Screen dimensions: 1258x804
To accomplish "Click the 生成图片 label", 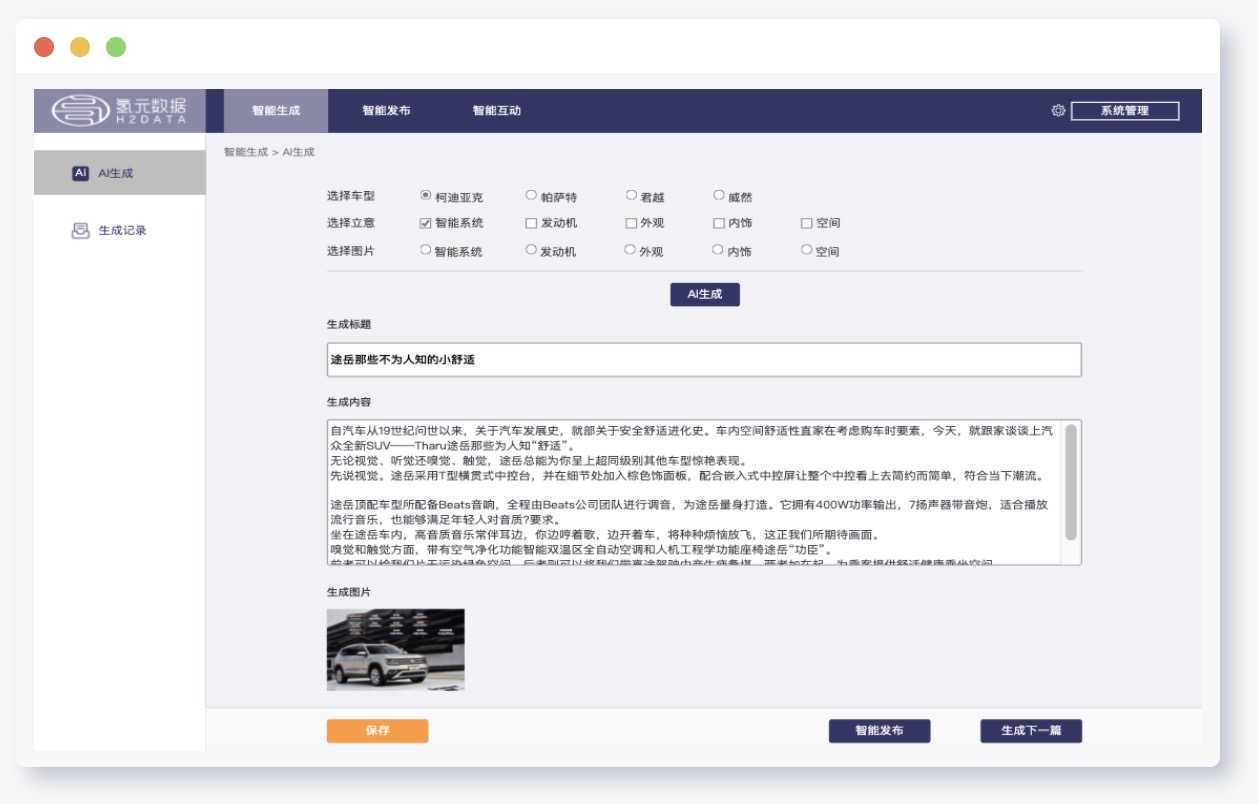I will (x=349, y=592).
